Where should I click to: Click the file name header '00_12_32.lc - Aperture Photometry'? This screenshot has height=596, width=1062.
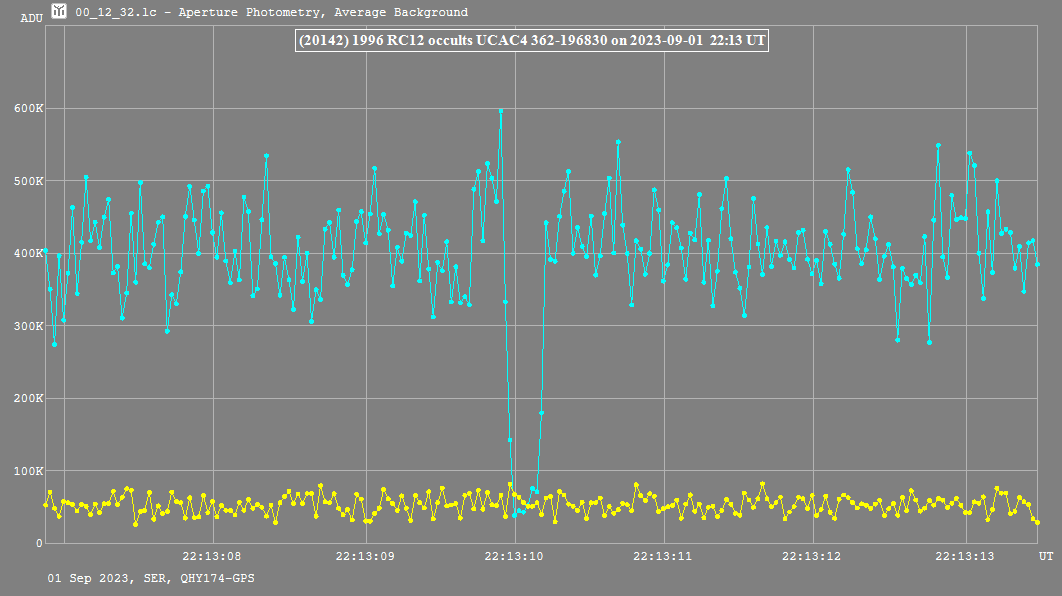[271, 12]
